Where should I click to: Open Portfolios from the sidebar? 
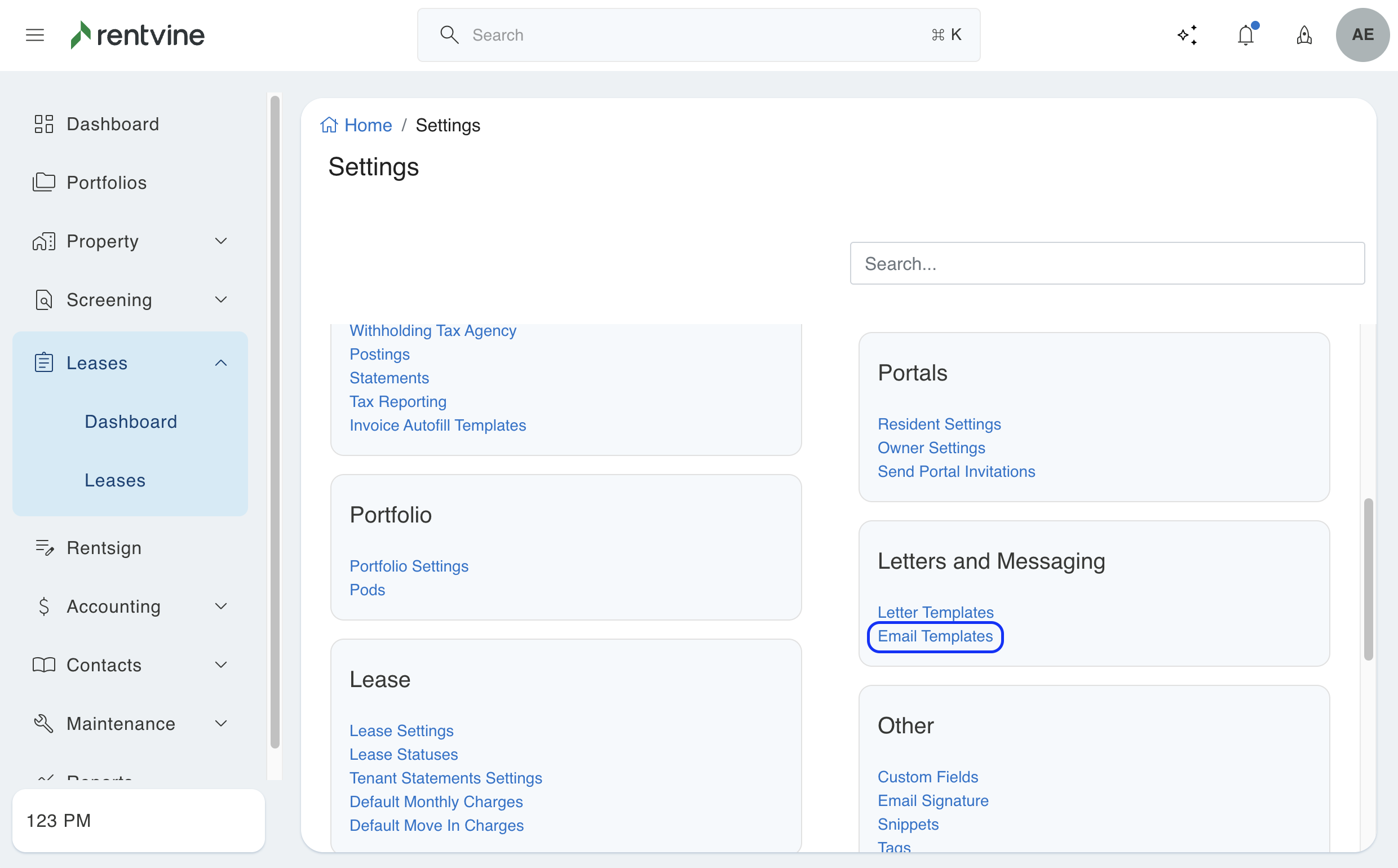[x=106, y=183]
